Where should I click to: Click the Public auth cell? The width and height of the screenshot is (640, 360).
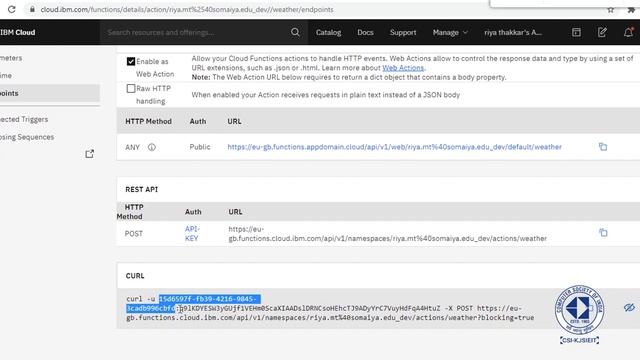tap(200, 147)
